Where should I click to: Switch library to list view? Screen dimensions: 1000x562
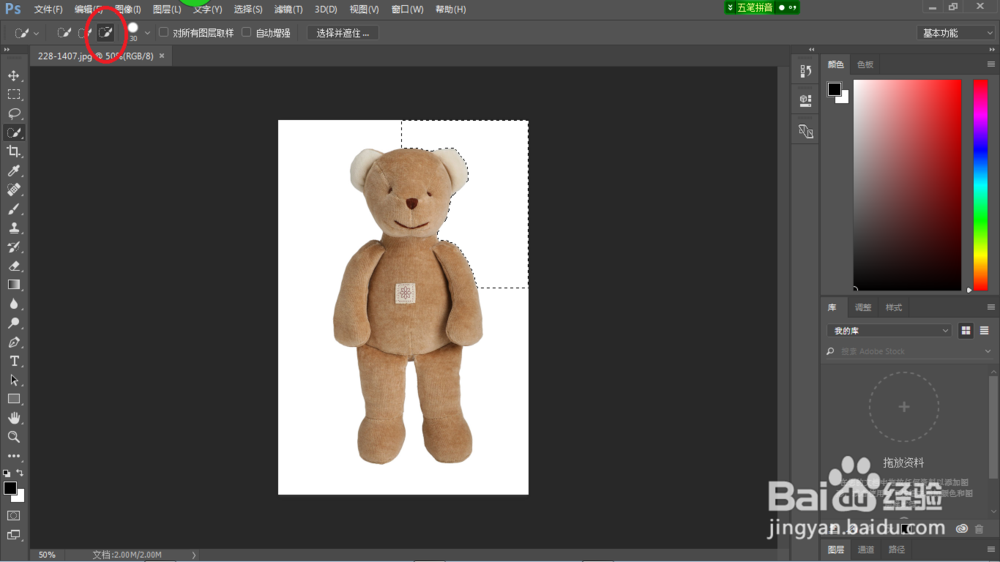[984, 330]
